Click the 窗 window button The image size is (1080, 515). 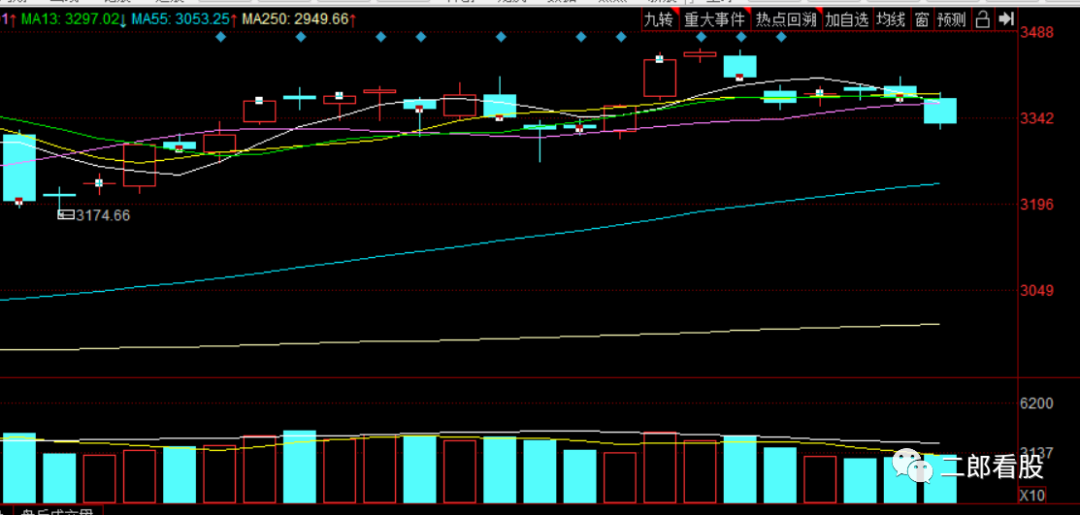(922, 19)
